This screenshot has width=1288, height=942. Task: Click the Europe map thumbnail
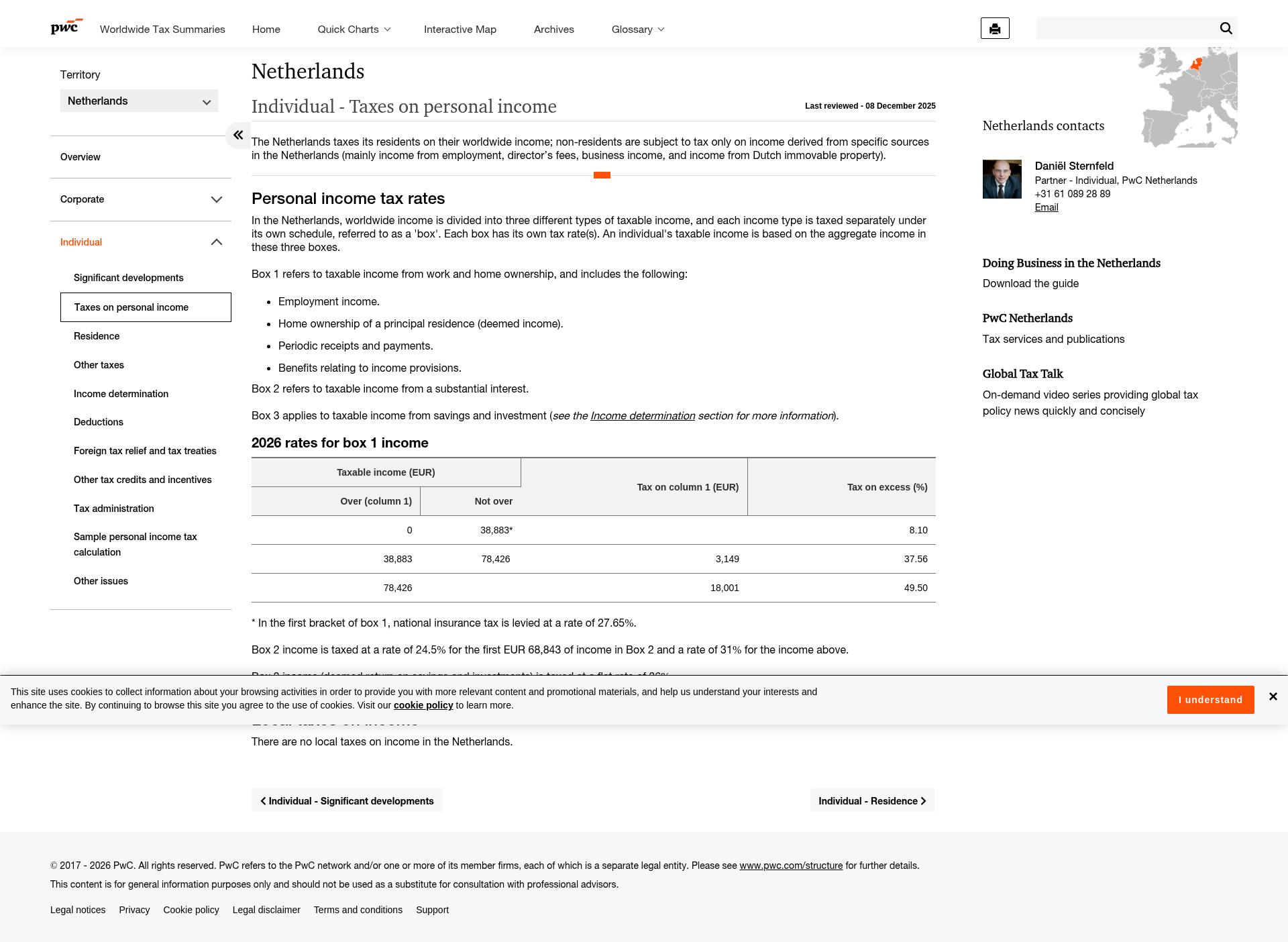(1188, 97)
